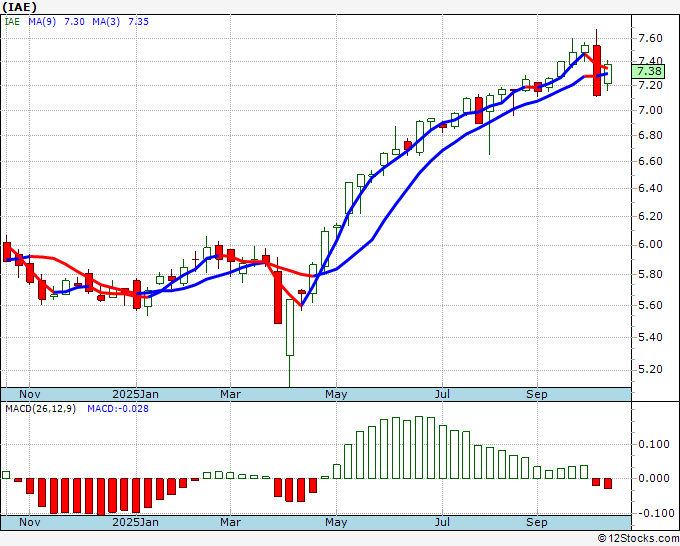Select the 7.60 price axis label

(x=650, y=38)
